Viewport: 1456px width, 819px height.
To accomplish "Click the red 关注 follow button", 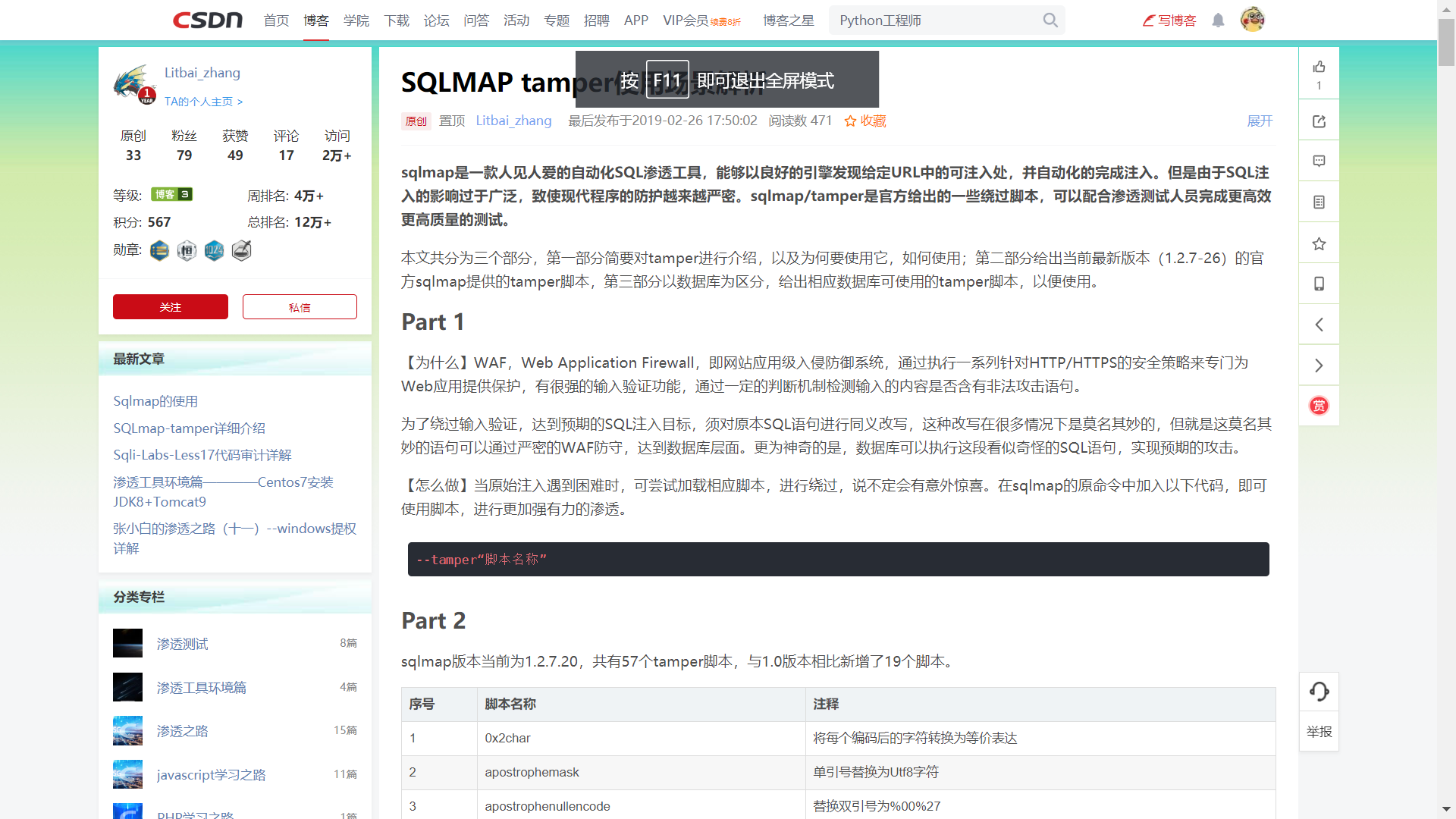I will tap(170, 306).
